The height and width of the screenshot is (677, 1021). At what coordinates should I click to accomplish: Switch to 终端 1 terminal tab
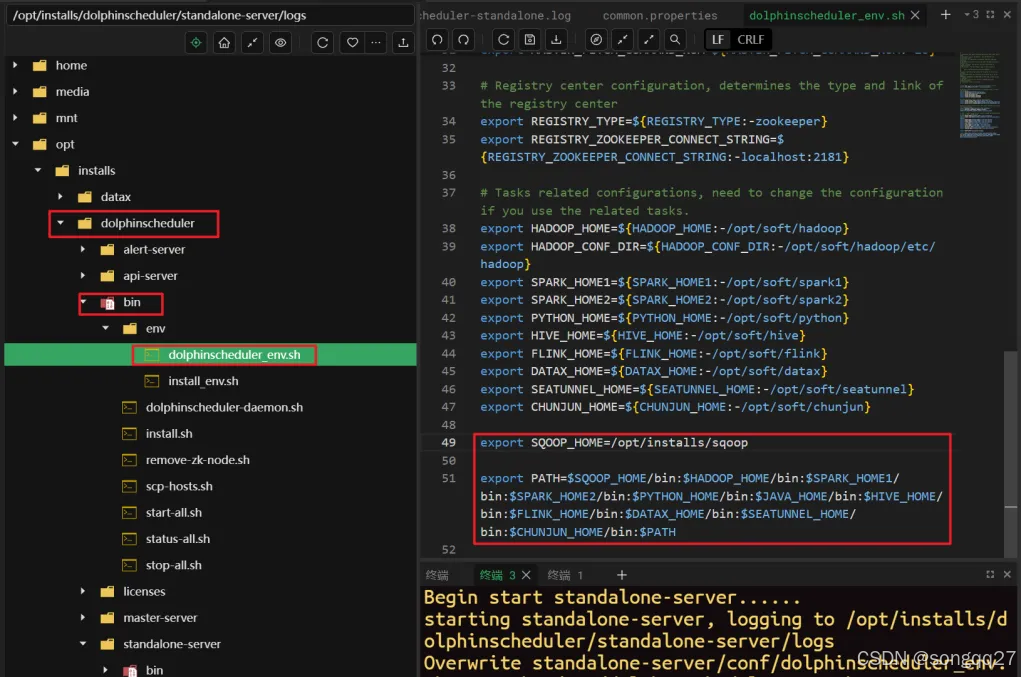[565, 575]
